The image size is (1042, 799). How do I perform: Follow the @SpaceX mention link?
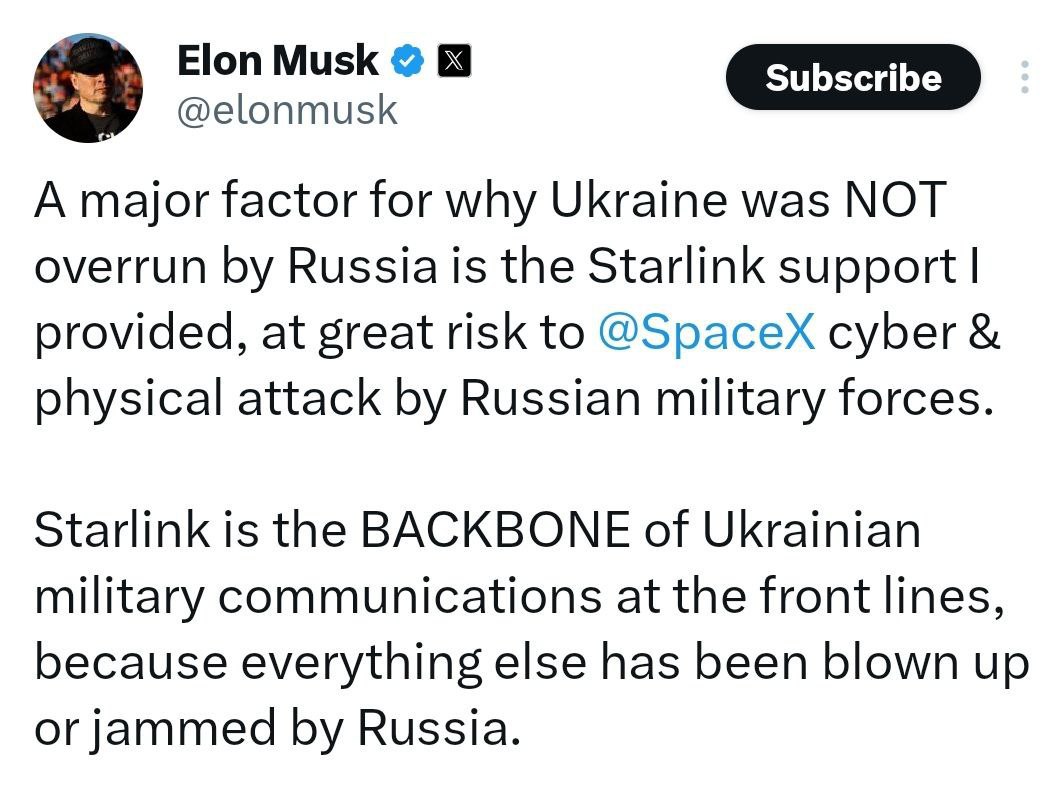click(x=706, y=333)
